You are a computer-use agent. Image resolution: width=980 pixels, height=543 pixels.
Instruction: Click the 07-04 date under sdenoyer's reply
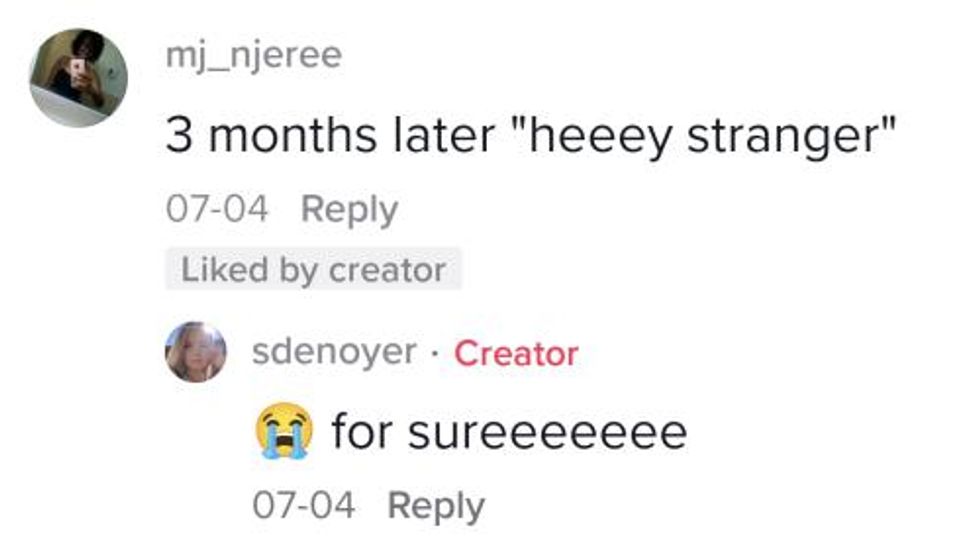[x=303, y=505]
